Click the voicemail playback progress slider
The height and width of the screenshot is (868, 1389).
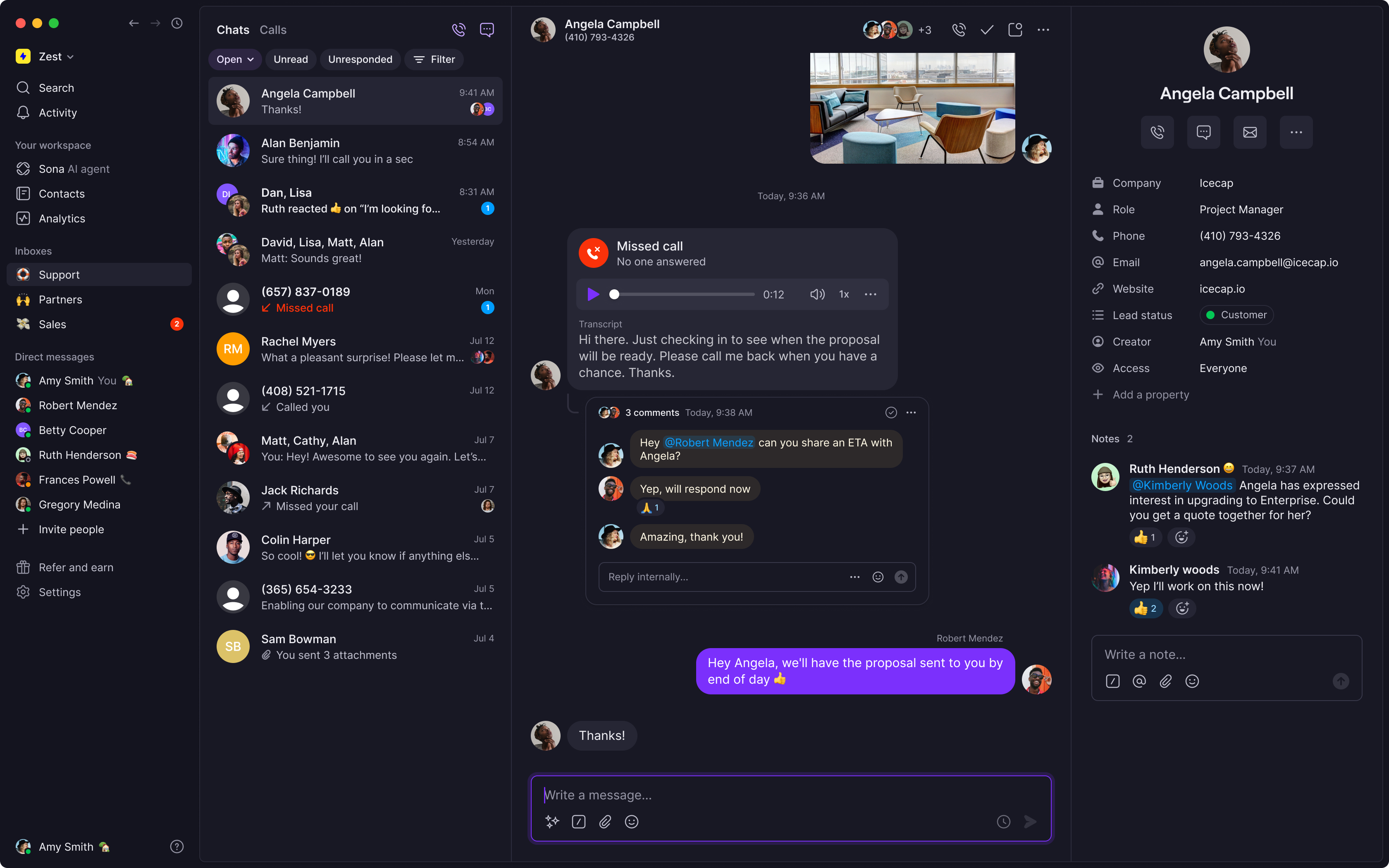click(x=684, y=294)
